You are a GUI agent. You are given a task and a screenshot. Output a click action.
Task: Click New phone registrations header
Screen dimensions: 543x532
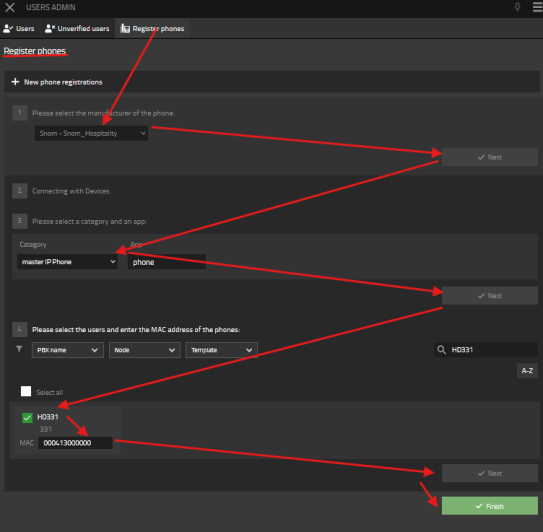(63, 82)
